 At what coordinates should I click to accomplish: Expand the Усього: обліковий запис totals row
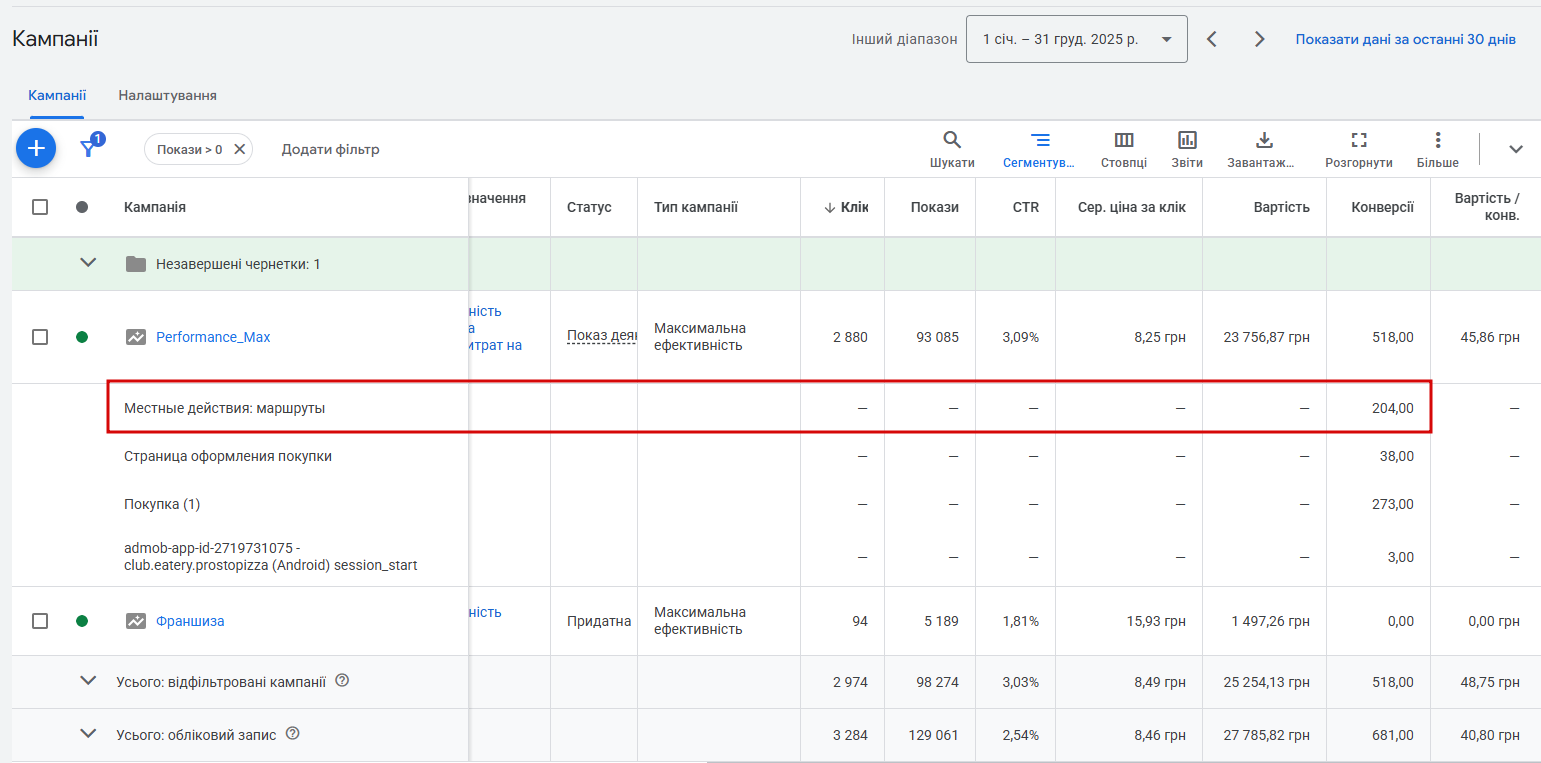click(x=88, y=734)
